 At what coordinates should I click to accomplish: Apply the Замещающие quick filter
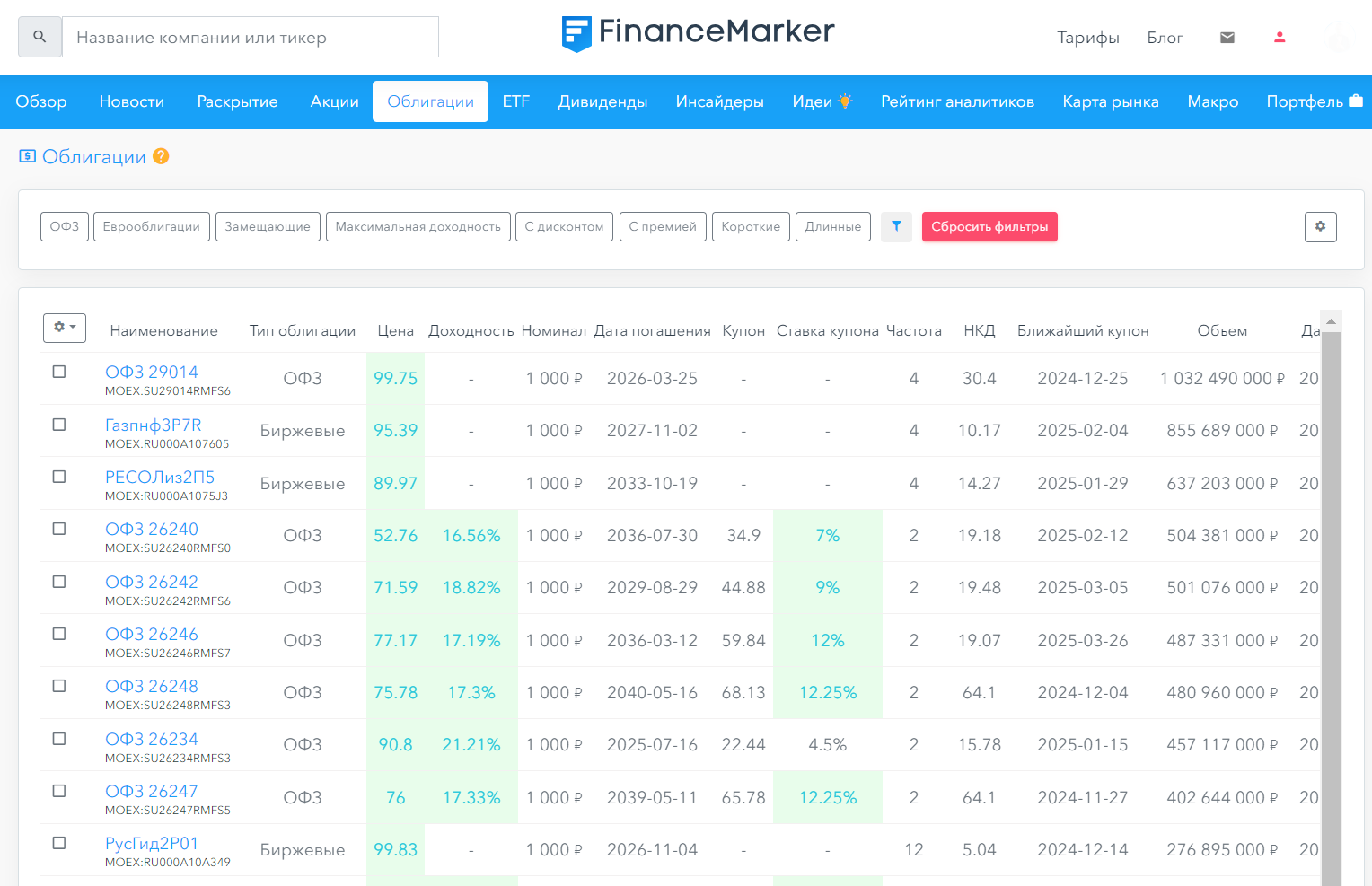pyautogui.click(x=268, y=227)
